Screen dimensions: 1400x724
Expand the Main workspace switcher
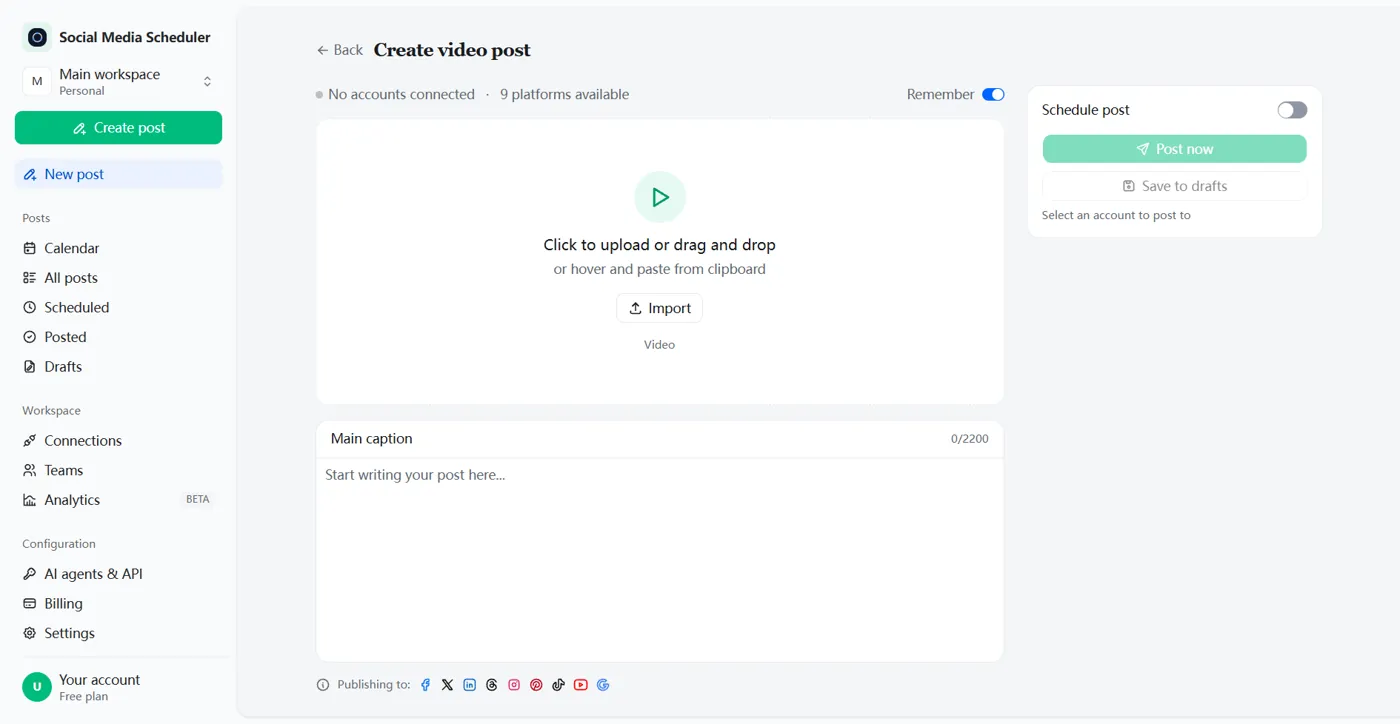(118, 82)
